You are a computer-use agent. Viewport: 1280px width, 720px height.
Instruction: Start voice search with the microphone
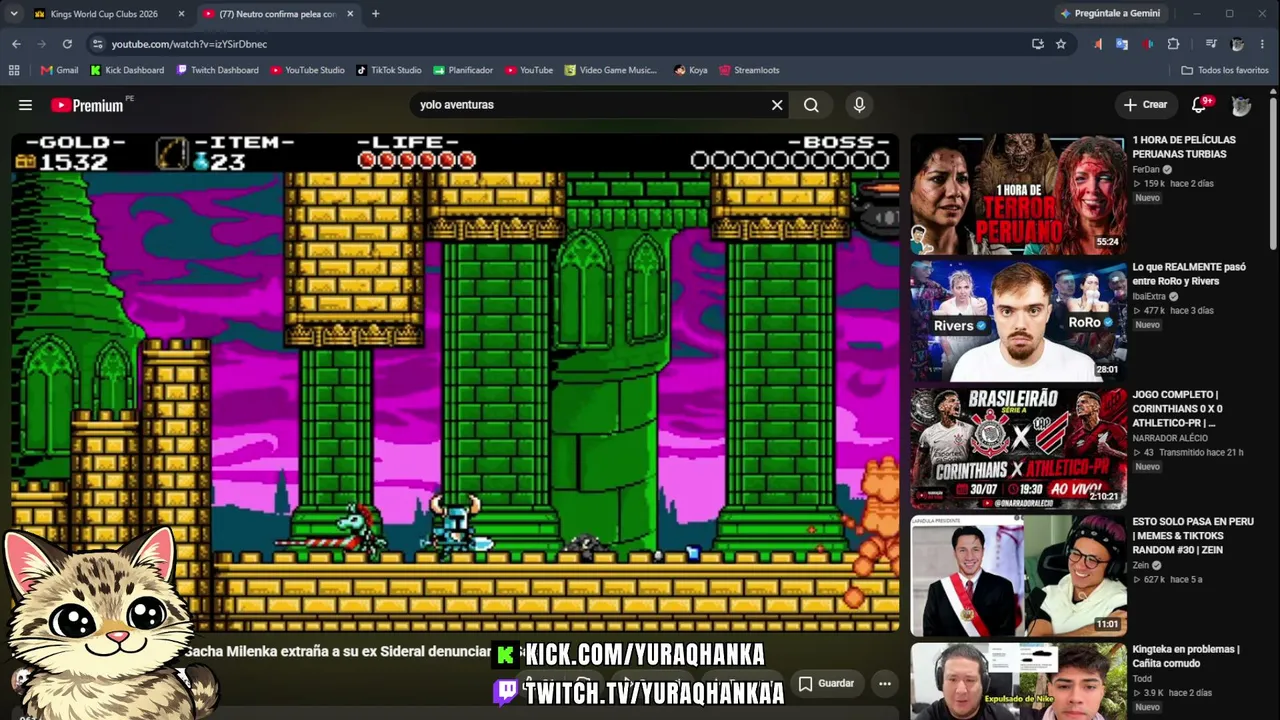pyautogui.click(x=859, y=105)
